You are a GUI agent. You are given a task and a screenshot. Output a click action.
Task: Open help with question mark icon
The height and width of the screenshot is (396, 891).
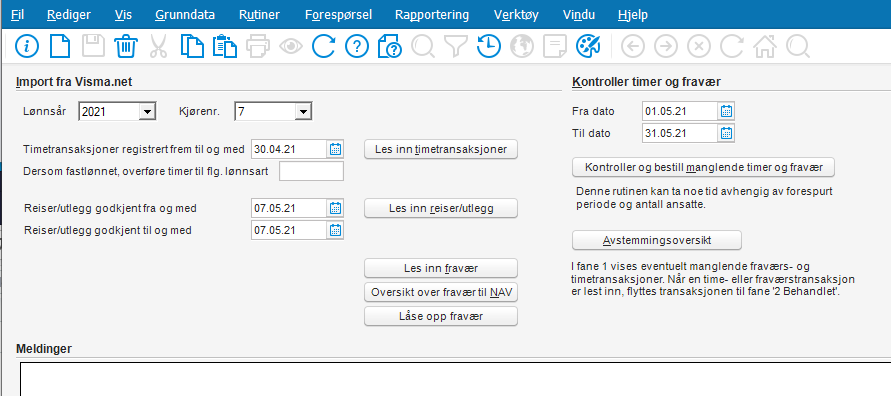357,46
